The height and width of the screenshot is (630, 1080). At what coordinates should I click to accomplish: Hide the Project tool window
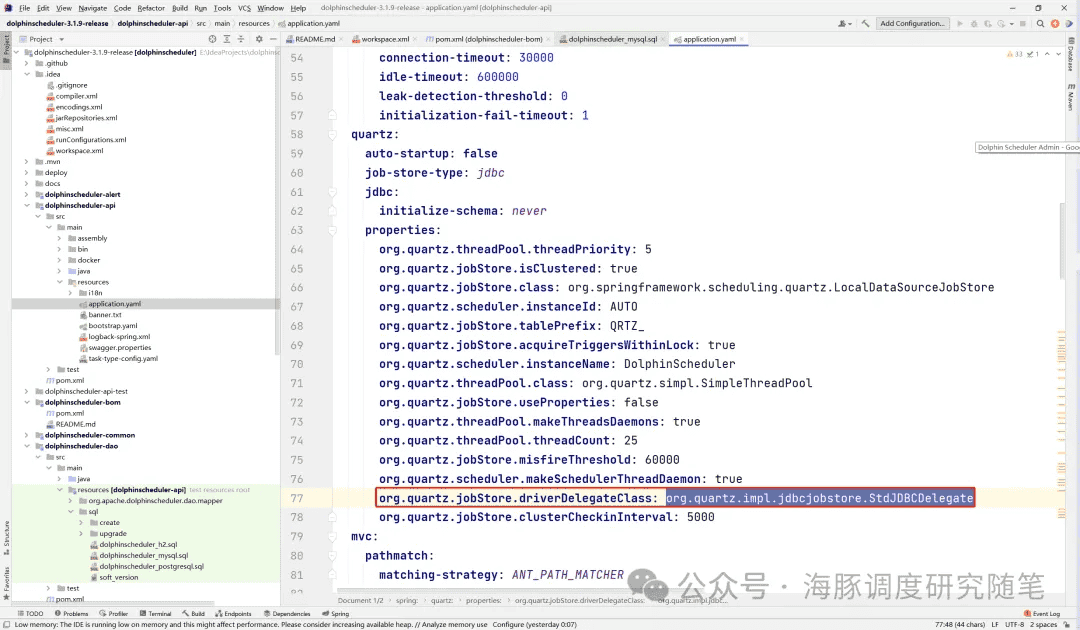(274, 39)
